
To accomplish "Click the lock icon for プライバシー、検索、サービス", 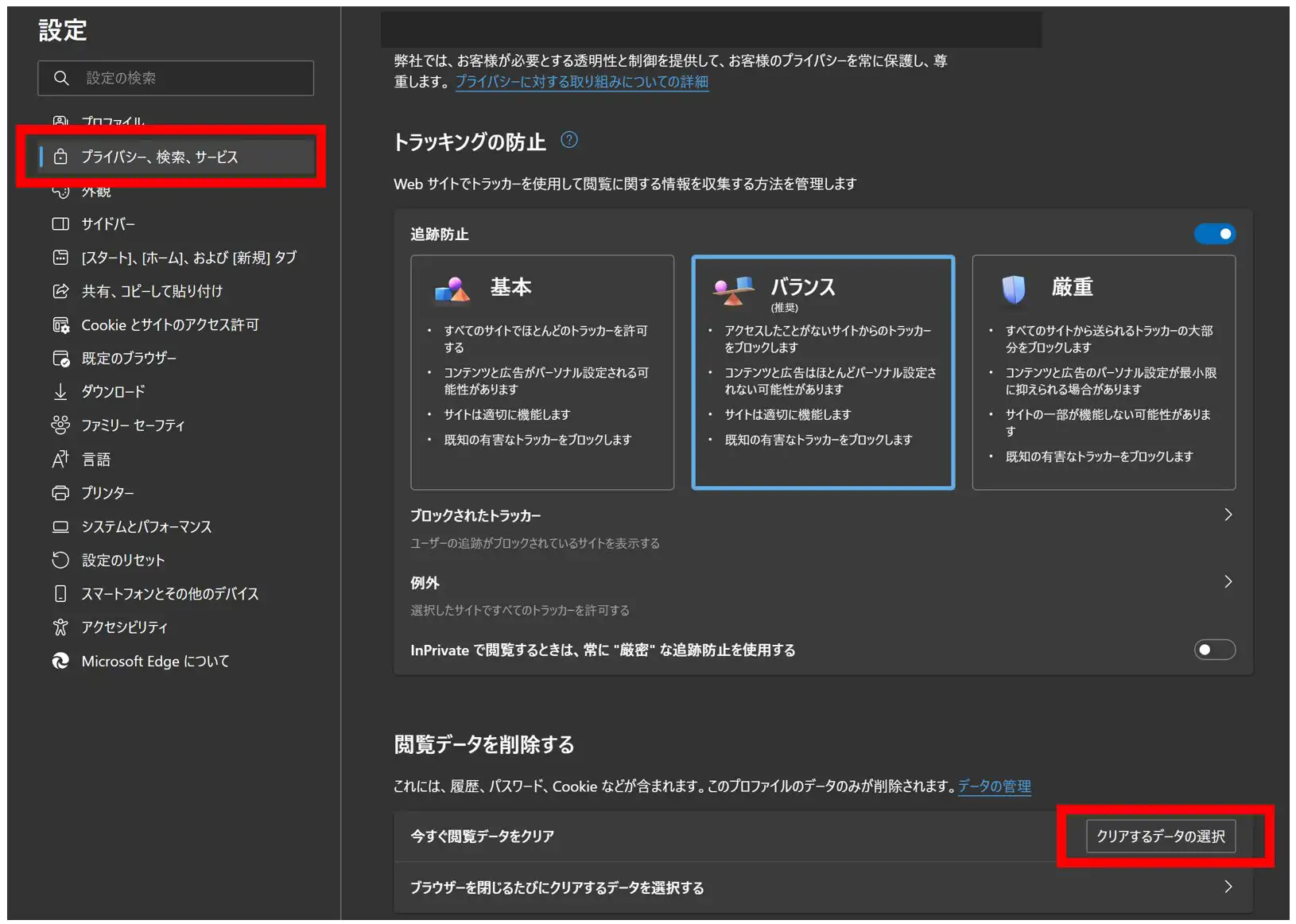I will 60,157.
